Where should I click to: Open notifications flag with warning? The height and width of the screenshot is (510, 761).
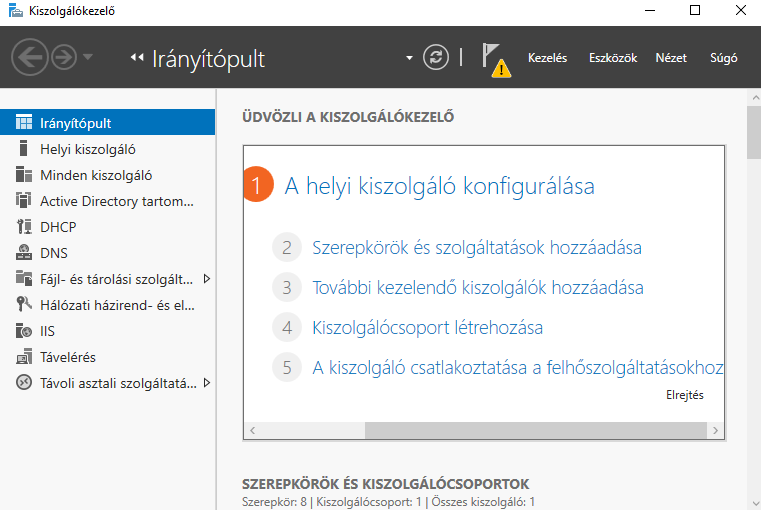[x=496, y=60]
